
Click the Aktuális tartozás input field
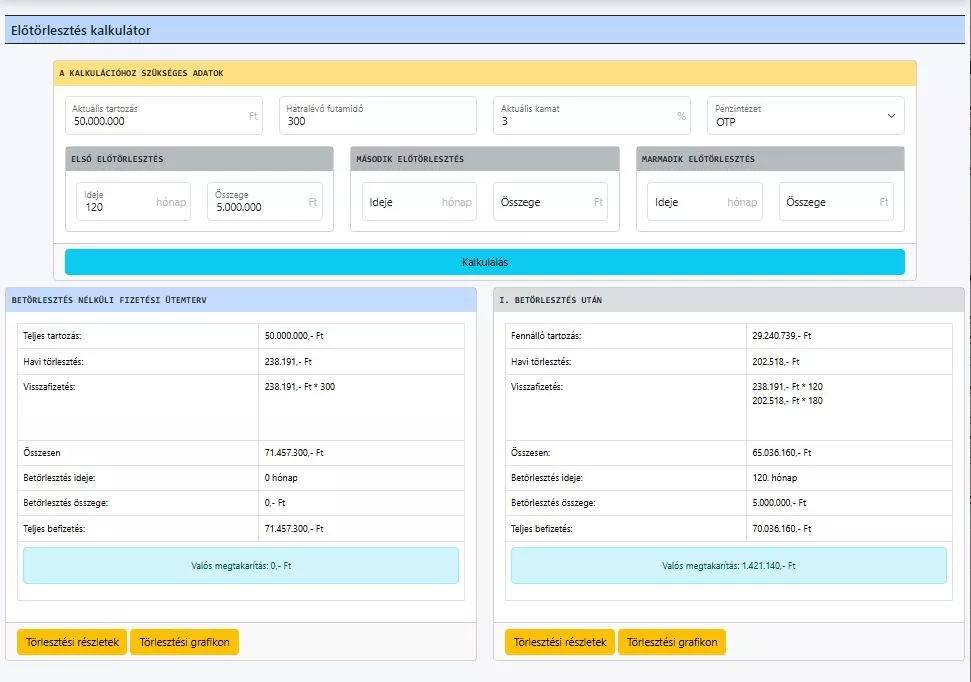click(165, 116)
